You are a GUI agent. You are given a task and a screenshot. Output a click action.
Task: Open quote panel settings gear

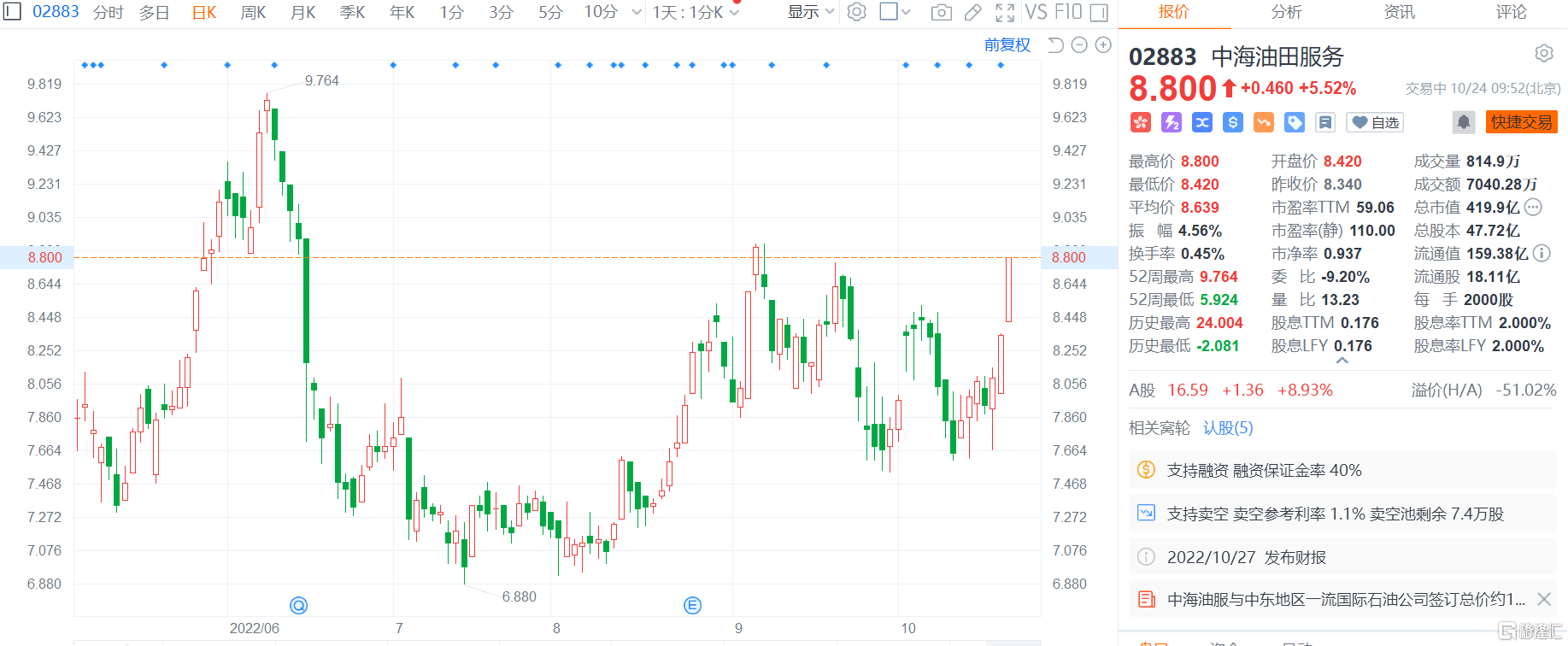[1544, 54]
